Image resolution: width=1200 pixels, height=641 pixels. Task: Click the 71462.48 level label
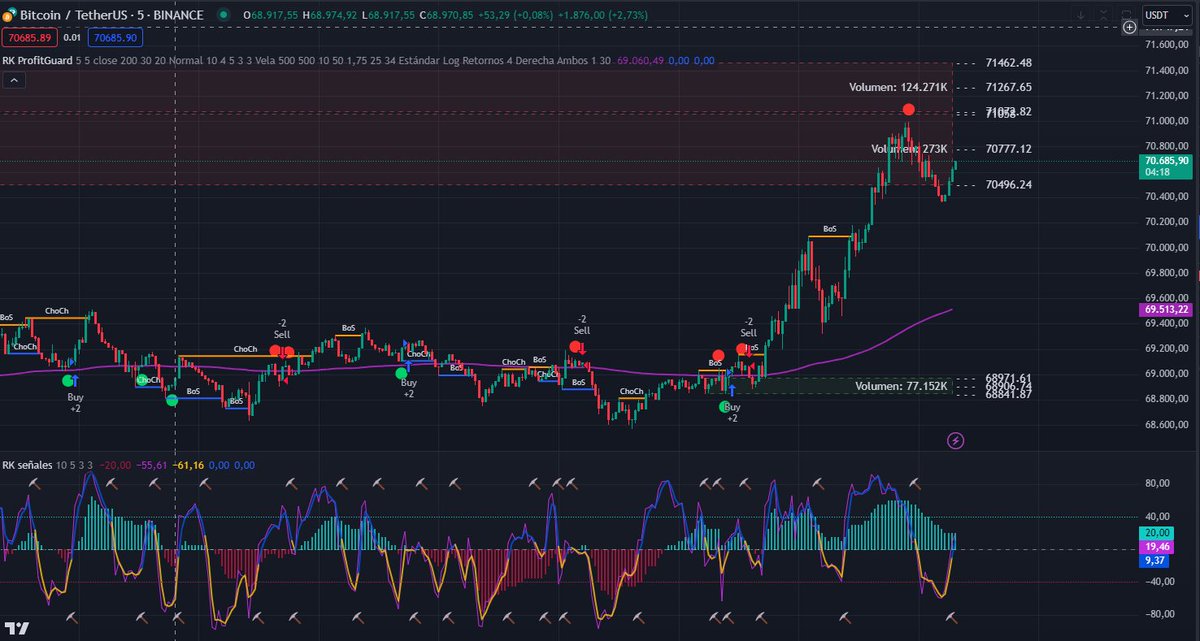point(1007,63)
